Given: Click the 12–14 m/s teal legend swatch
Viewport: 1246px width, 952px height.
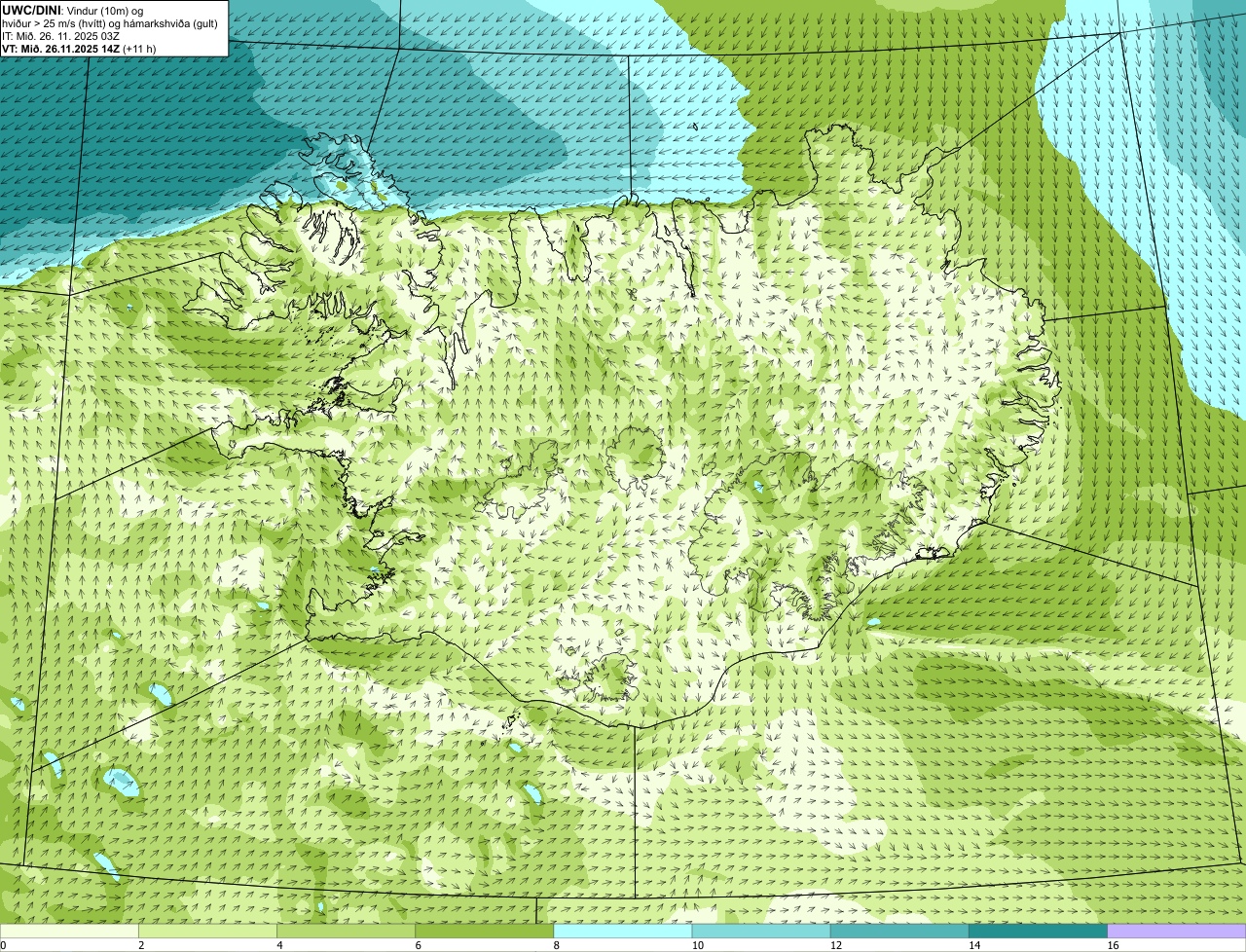Looking at the screenshot, I should 899,931.
